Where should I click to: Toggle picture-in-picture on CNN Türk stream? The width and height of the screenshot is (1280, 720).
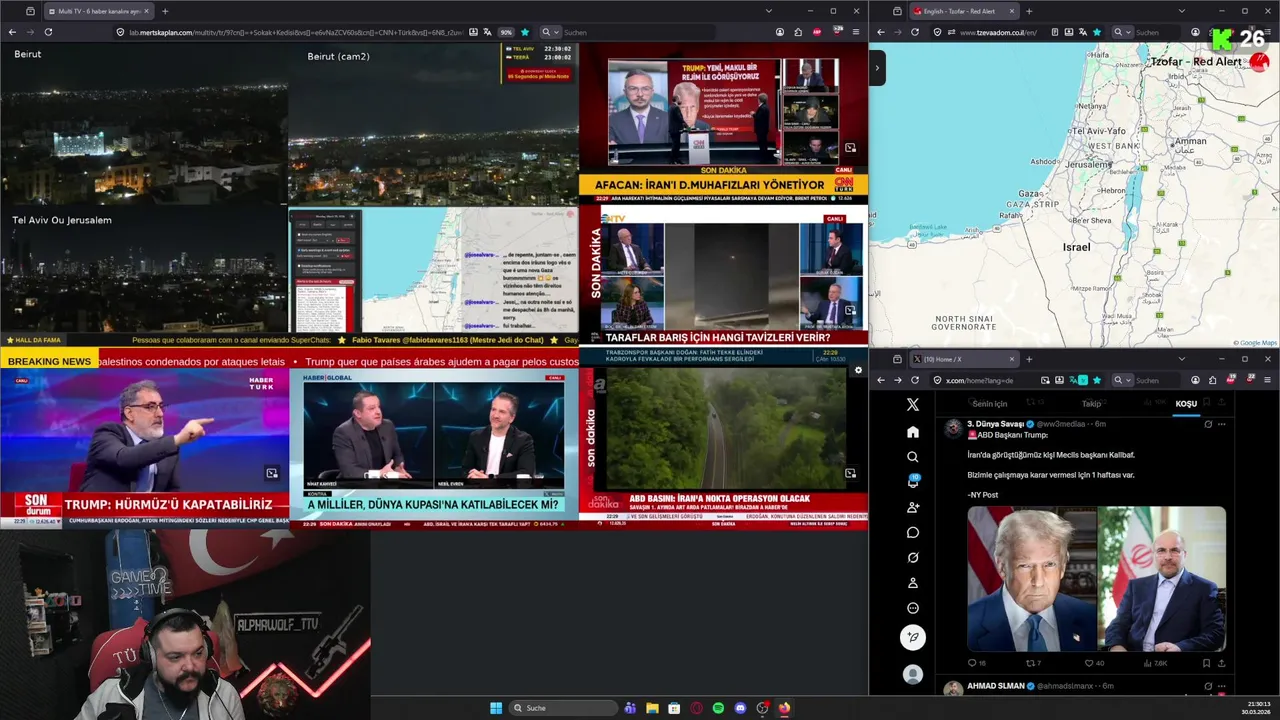(x=850, y=148)
